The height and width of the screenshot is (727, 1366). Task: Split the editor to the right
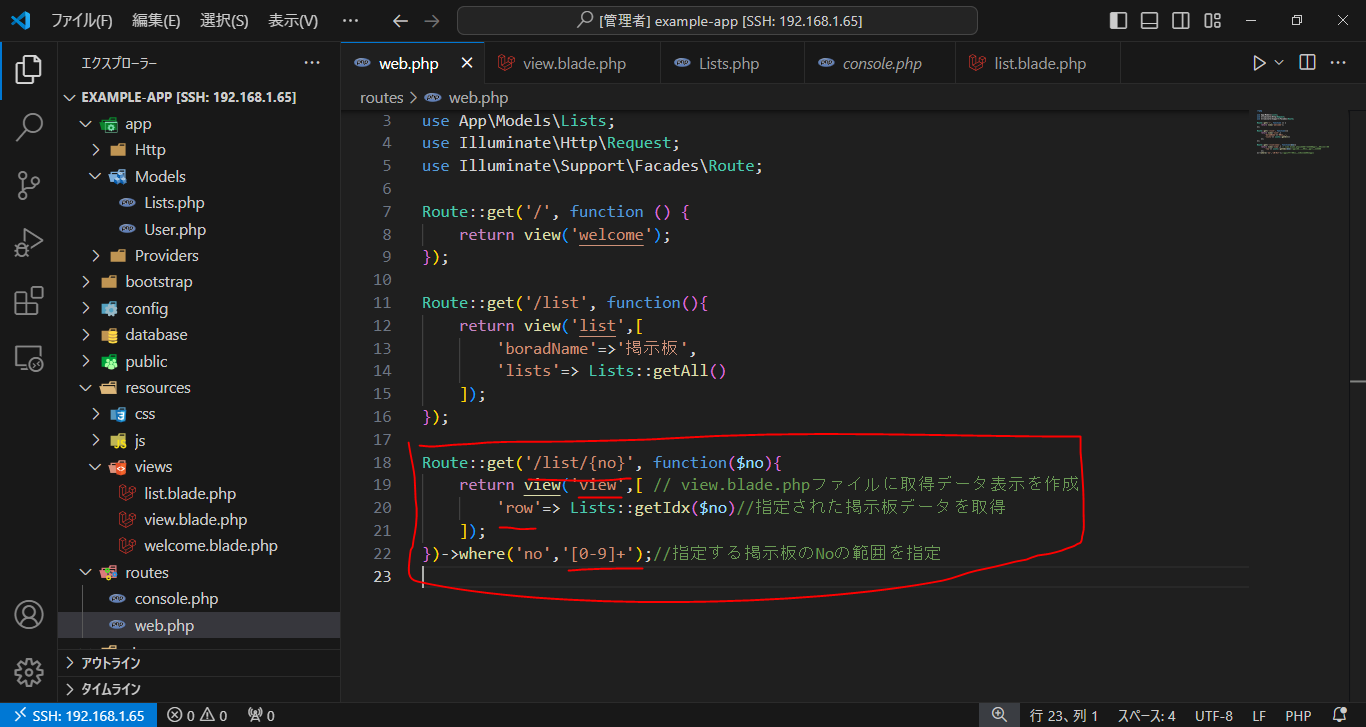[1307, 63]
